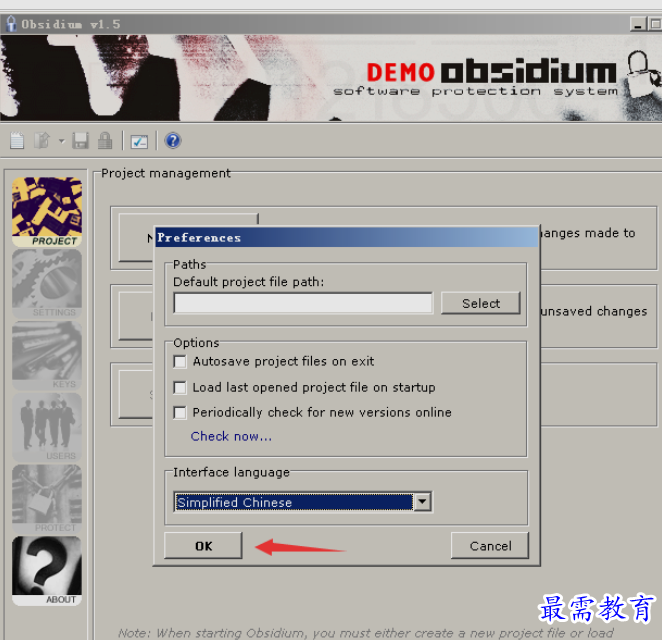Click Cancel in the Preferences dialog
The width and height of the screenshot is (662, 640).
(490, 546)
